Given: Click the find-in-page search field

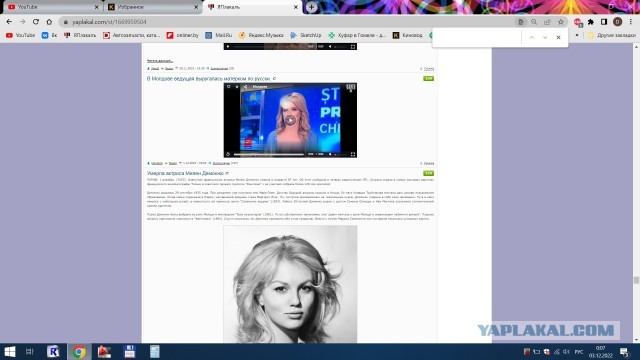Looking at the screenshot, I should (x=478, y=37).
